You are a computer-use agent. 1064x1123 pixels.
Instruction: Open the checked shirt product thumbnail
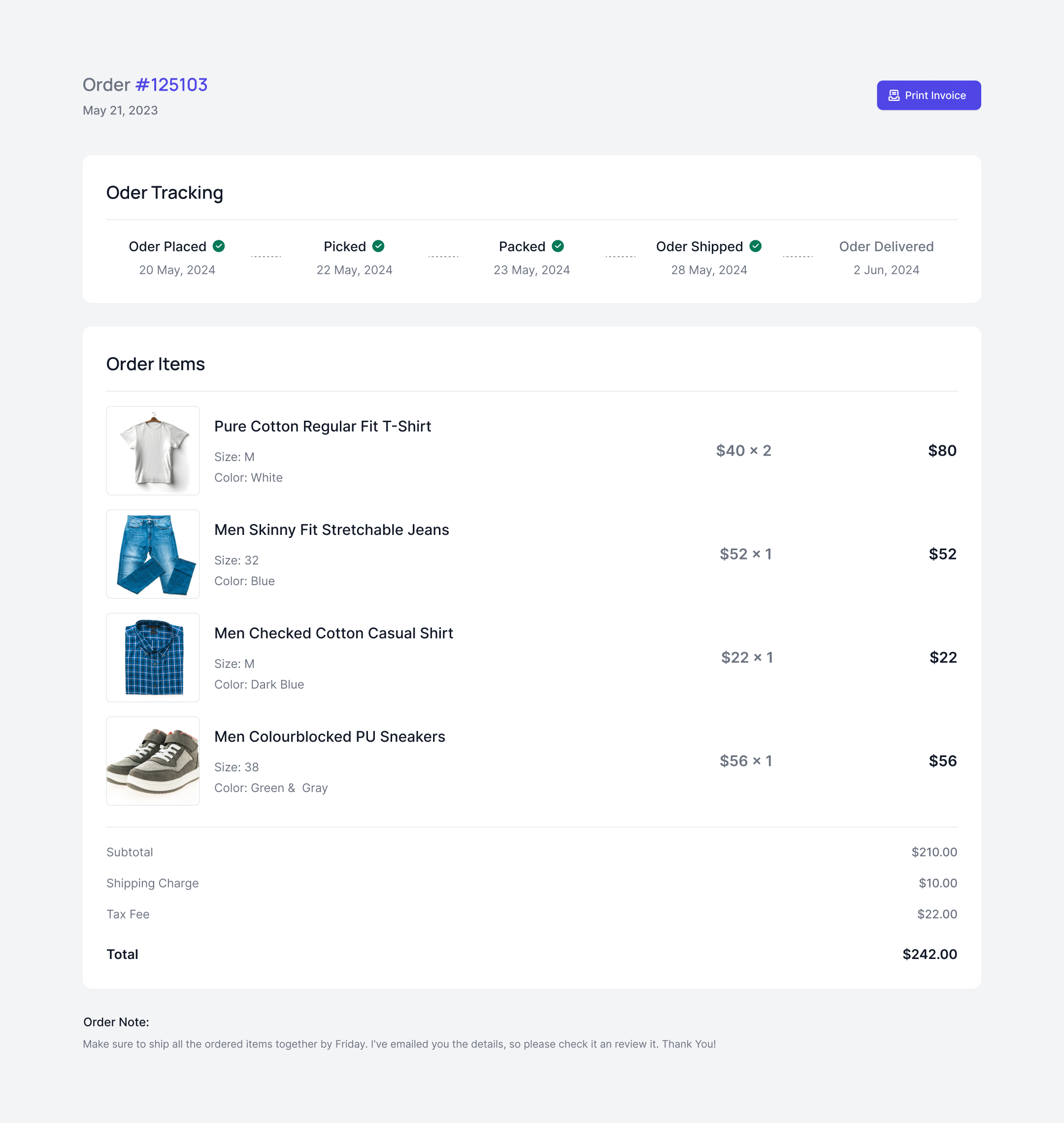point(153,658)
